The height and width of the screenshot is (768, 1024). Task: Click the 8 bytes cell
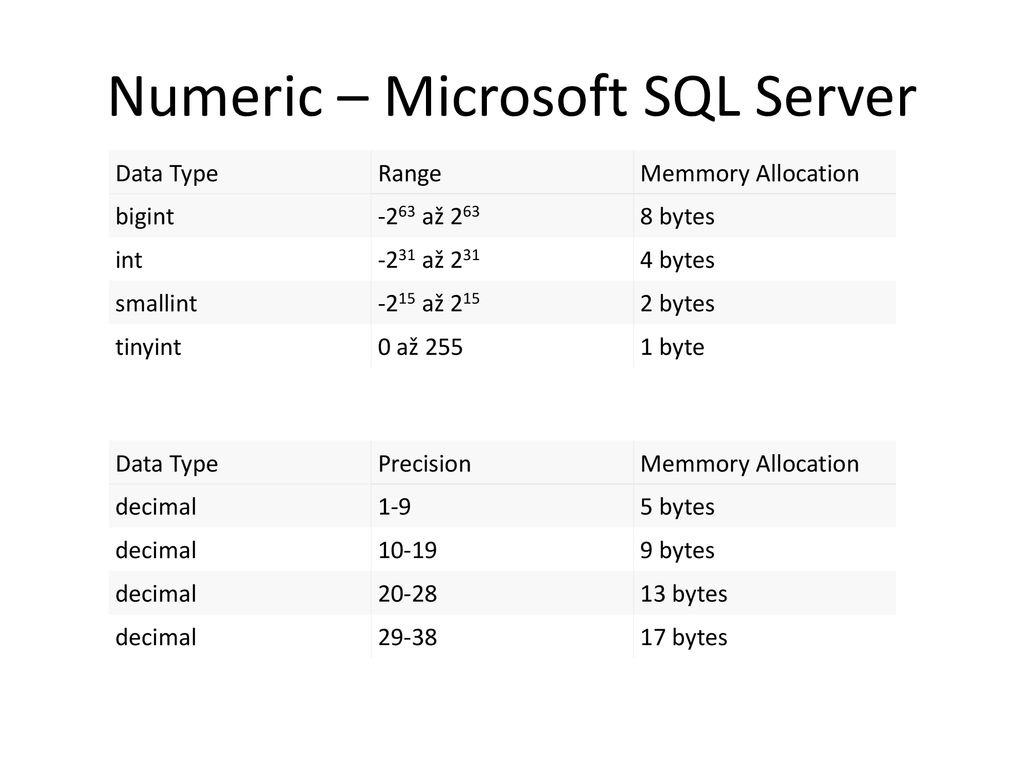(x=677, y=217)
